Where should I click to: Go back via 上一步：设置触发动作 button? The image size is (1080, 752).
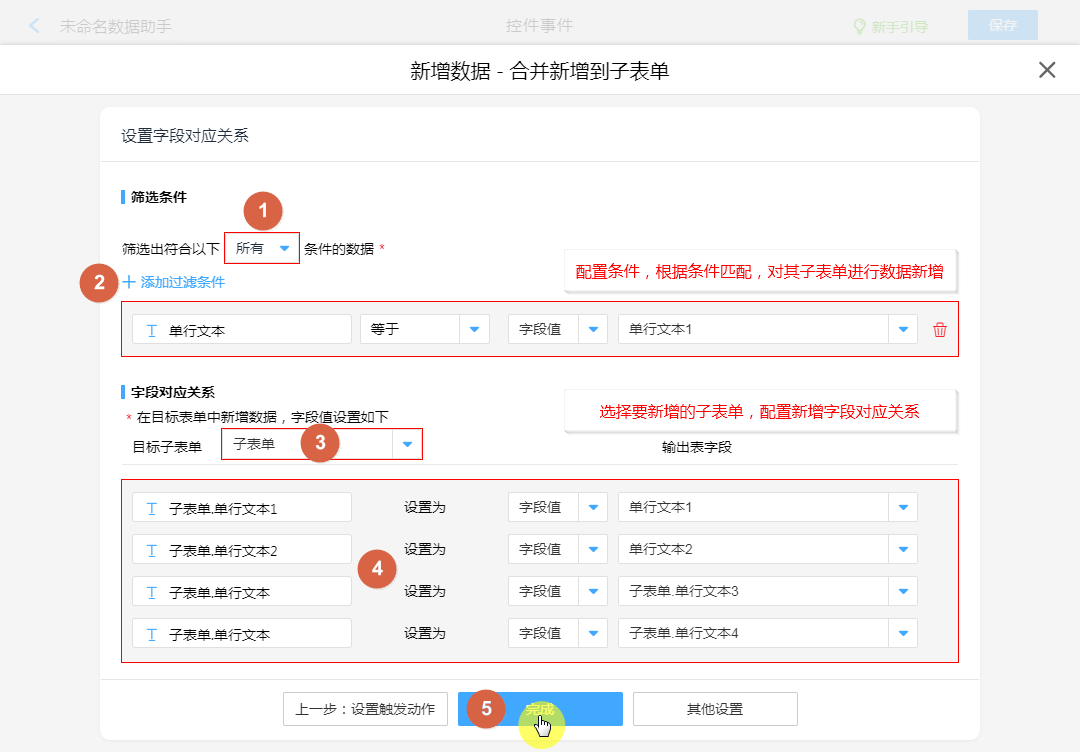(365, 709)
